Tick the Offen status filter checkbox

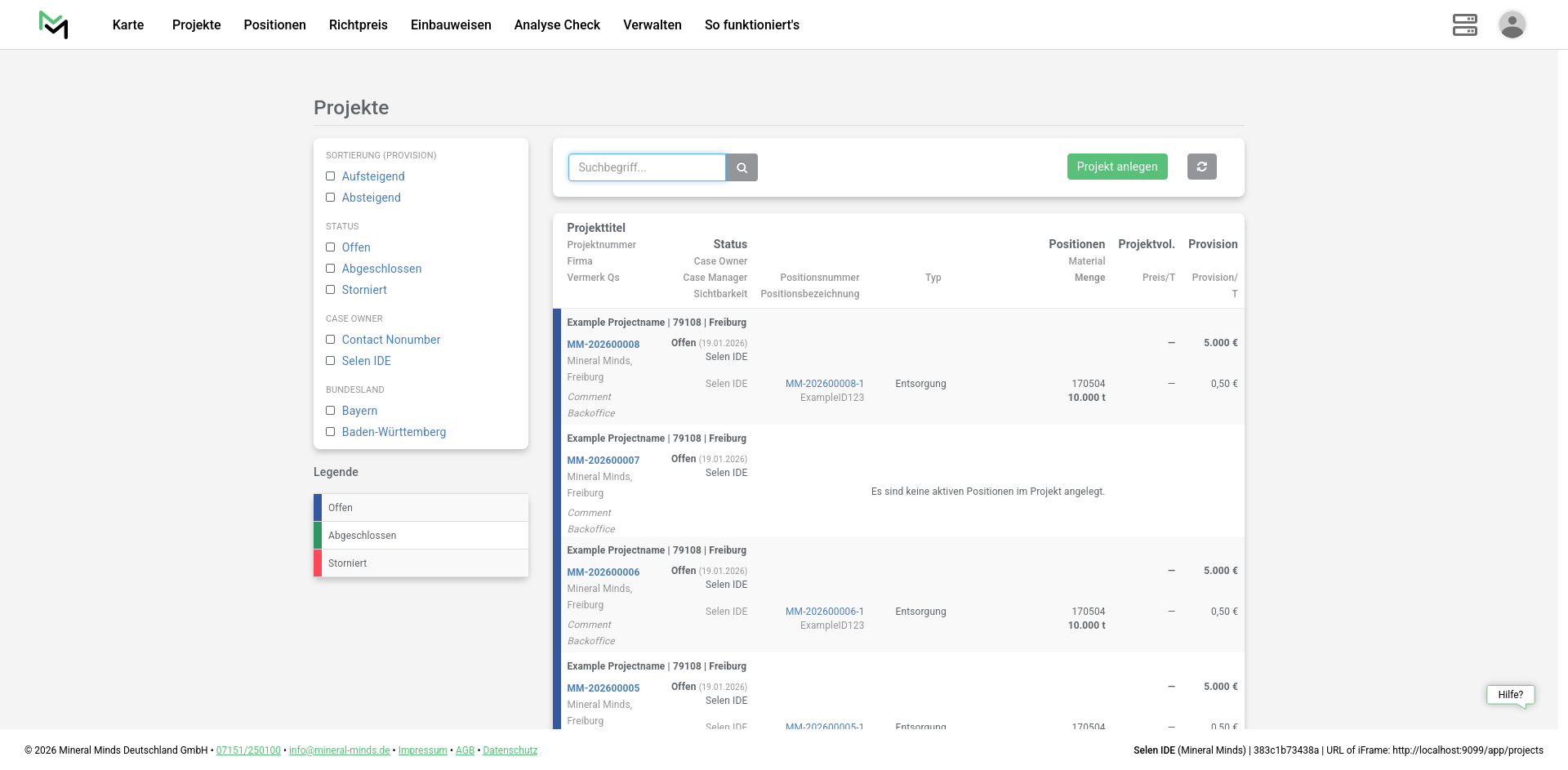click(331, 247)
